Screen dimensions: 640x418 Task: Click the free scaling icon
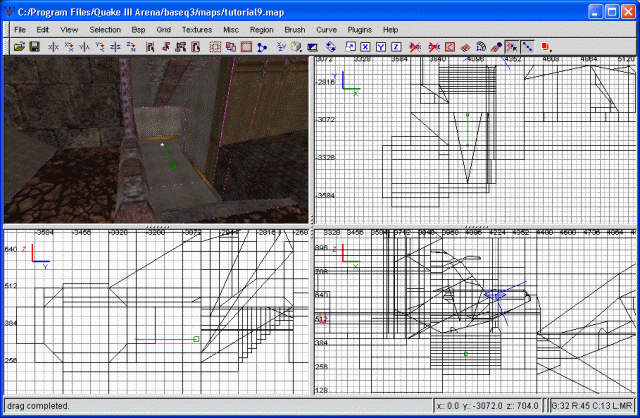[x=350, y=47]
